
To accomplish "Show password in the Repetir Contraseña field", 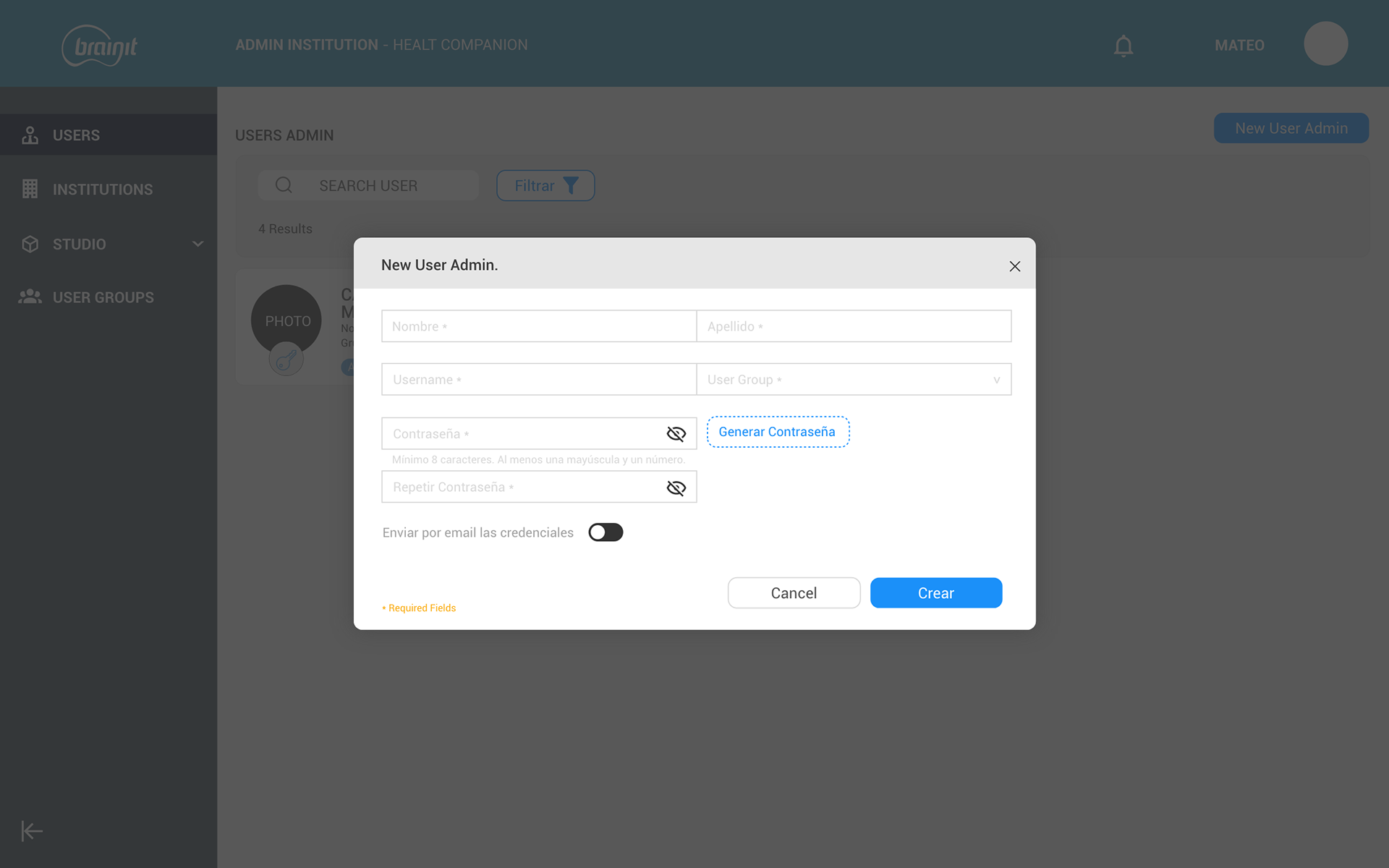I will pos(676,488).
